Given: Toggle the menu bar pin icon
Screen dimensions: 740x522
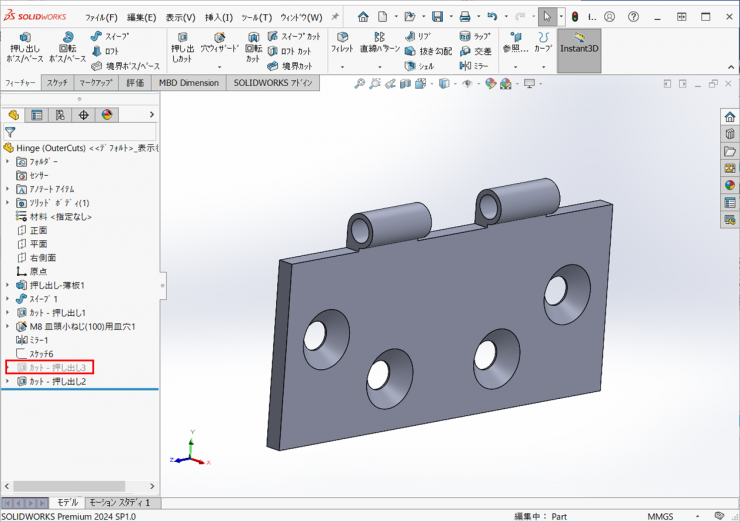Looking at the screenshot, I should point(335,17).
